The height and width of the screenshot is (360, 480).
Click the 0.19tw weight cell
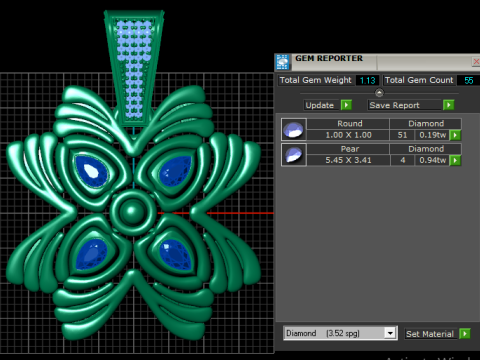click(x=432, y=135)
